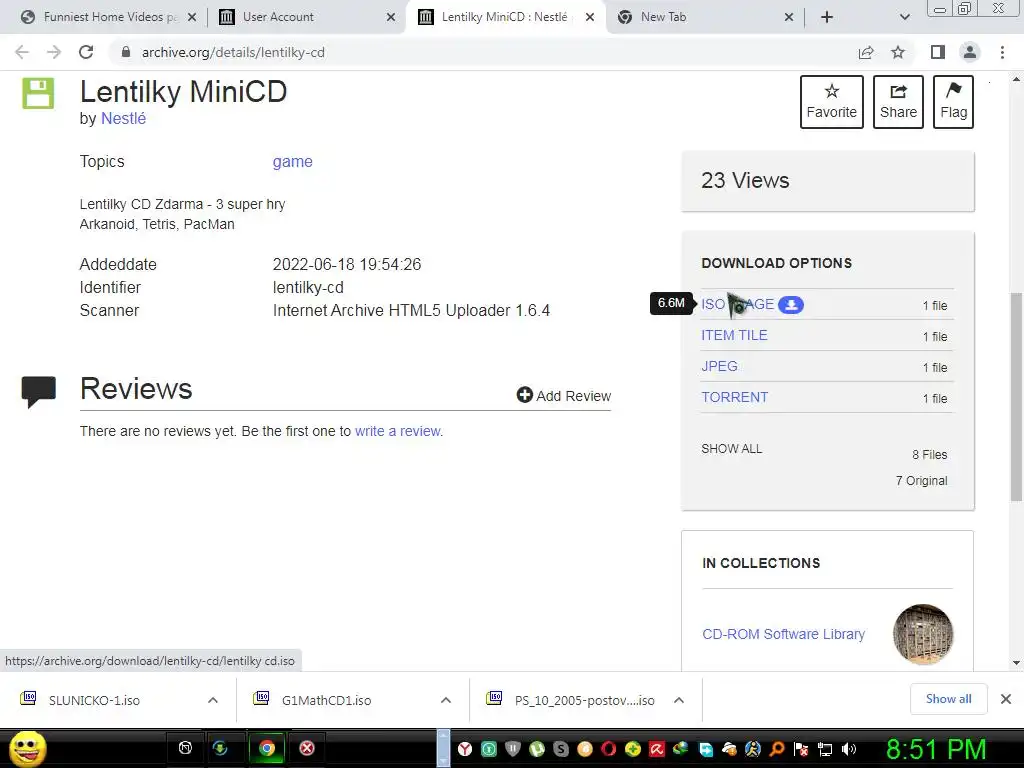Go forward with browser forward arrow
The image size is (1024, 768).
click(54, 52)
